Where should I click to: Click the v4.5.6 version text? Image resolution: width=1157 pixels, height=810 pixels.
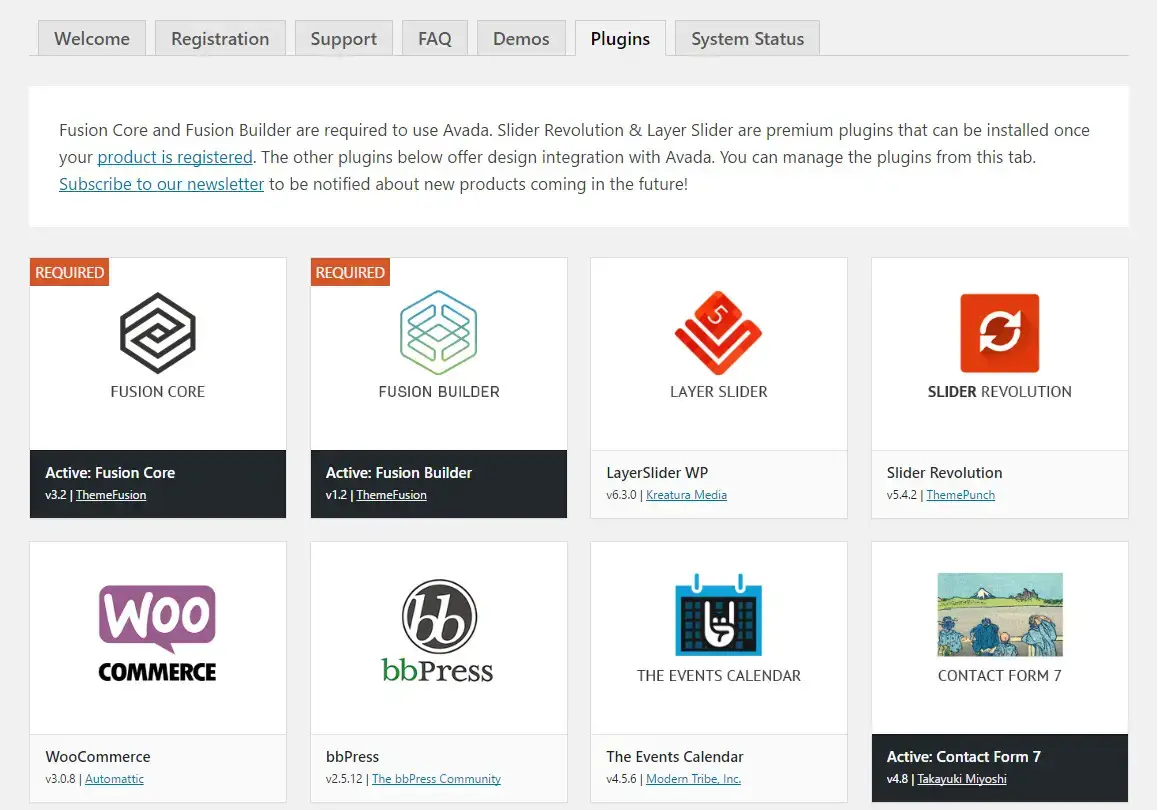click(x=621, y=779)
